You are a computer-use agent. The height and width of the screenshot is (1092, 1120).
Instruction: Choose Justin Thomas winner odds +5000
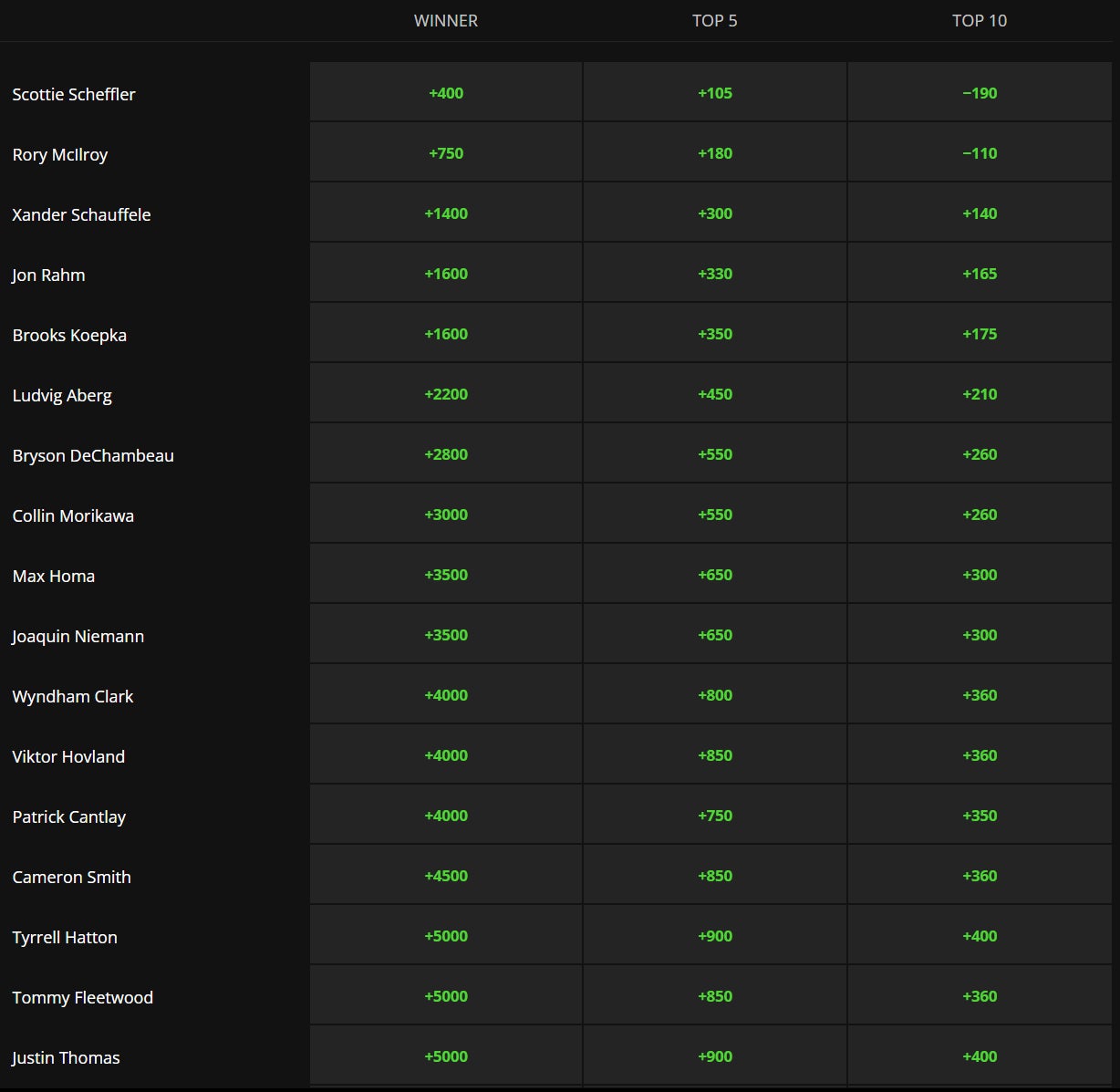coord(446,1056)
